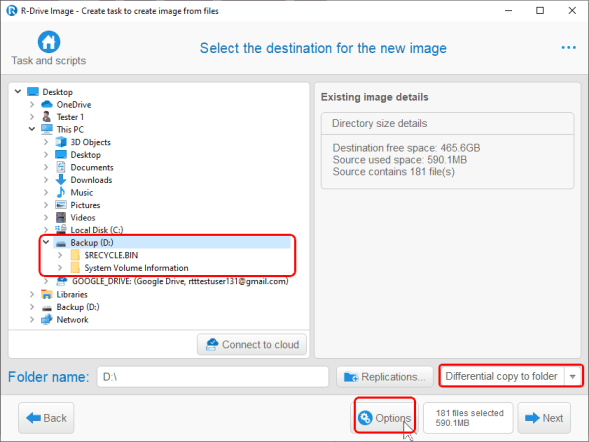This screenshot has height=442, width=589.
Task: Click the Videos filmstrip icon
Action: [x=60, y=217]
